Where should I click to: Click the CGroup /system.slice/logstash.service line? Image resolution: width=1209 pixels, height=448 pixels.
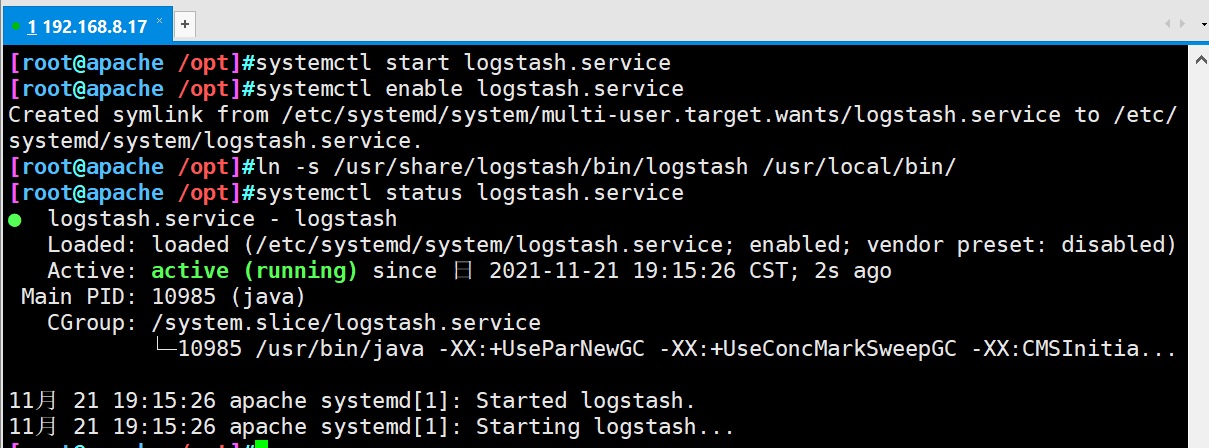[x=294, y=322]
